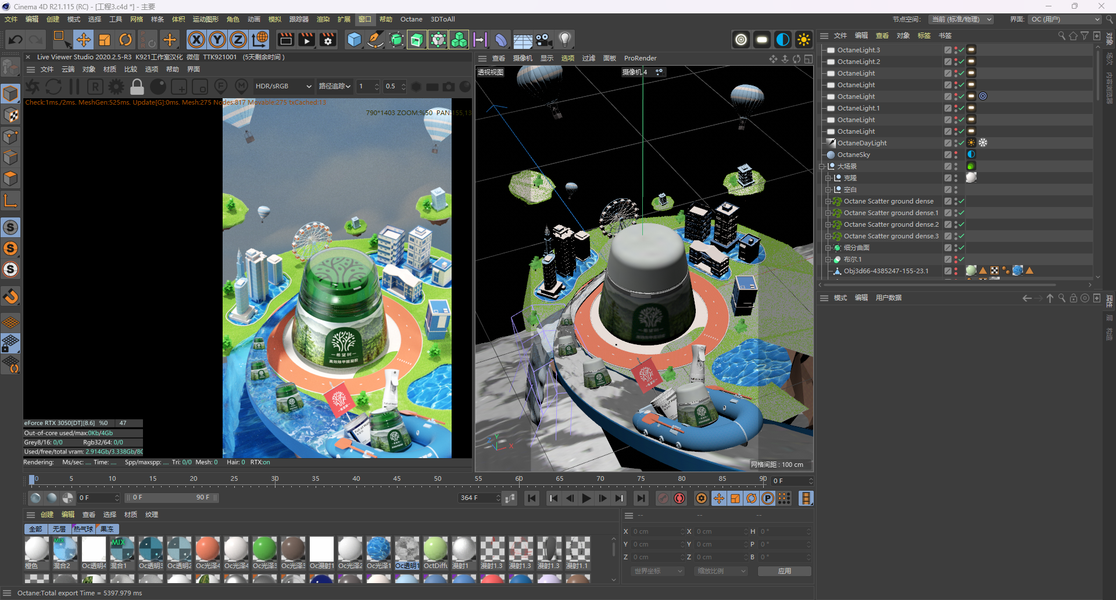Toggle the X axis lock icon
Screen dimensions: 1116x600
pos(196,40)
